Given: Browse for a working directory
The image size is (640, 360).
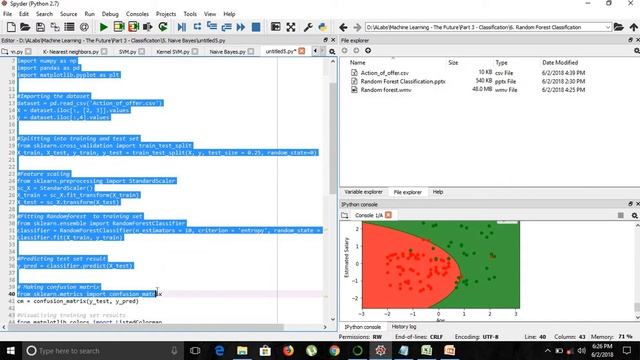Looking at the screenshot, I should click(619, 27).
